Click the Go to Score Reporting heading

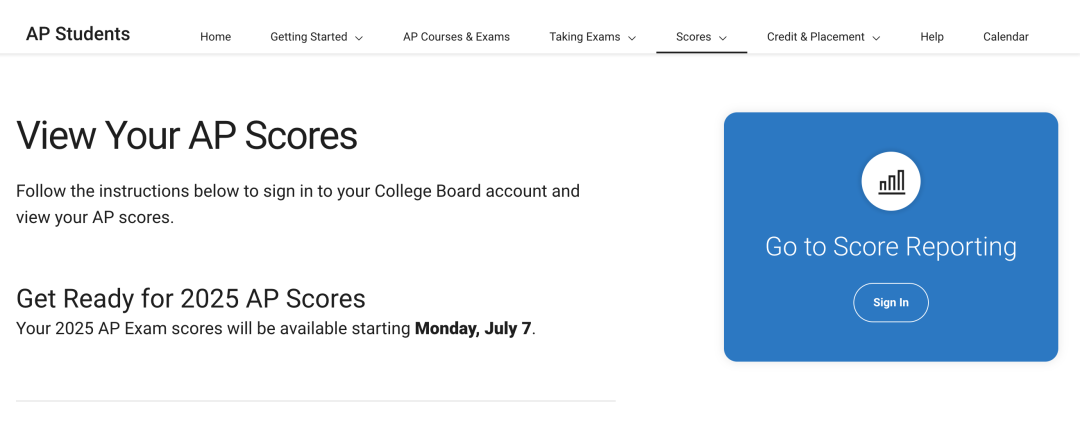tap(891, 246)
